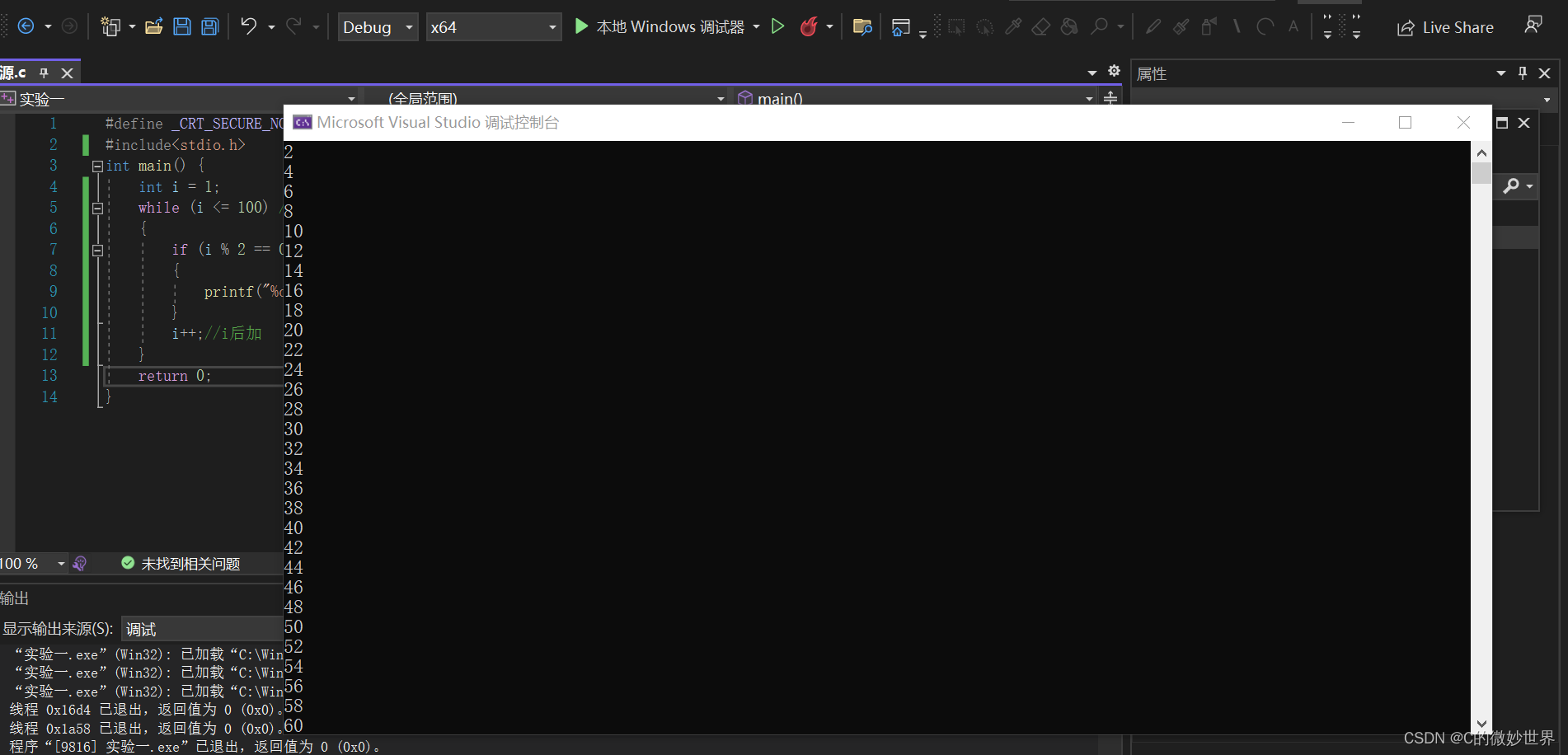This screenshot has width=1568, height=755.
Task: Select the Fill bucket tool
Action: click(1069, 26)
